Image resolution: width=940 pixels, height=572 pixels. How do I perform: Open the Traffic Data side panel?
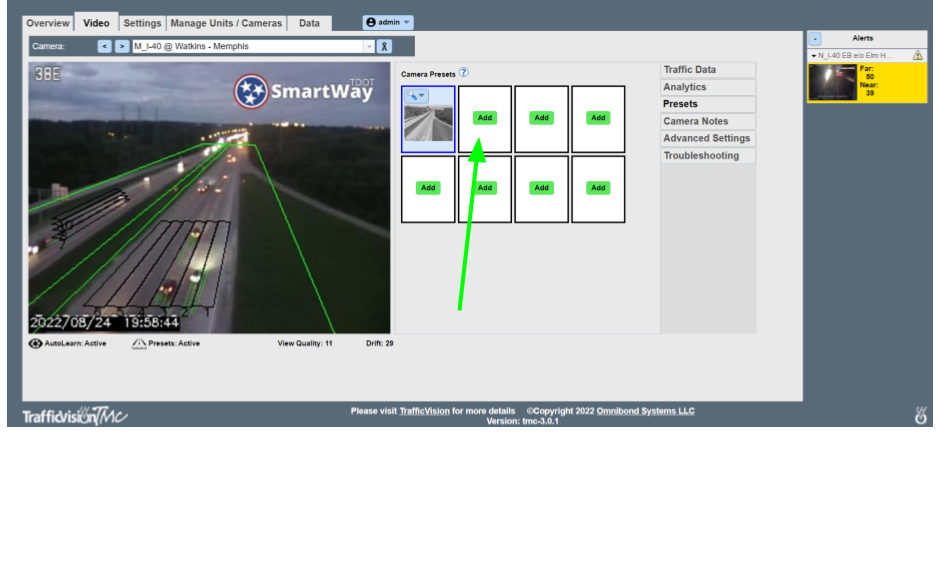707,70
